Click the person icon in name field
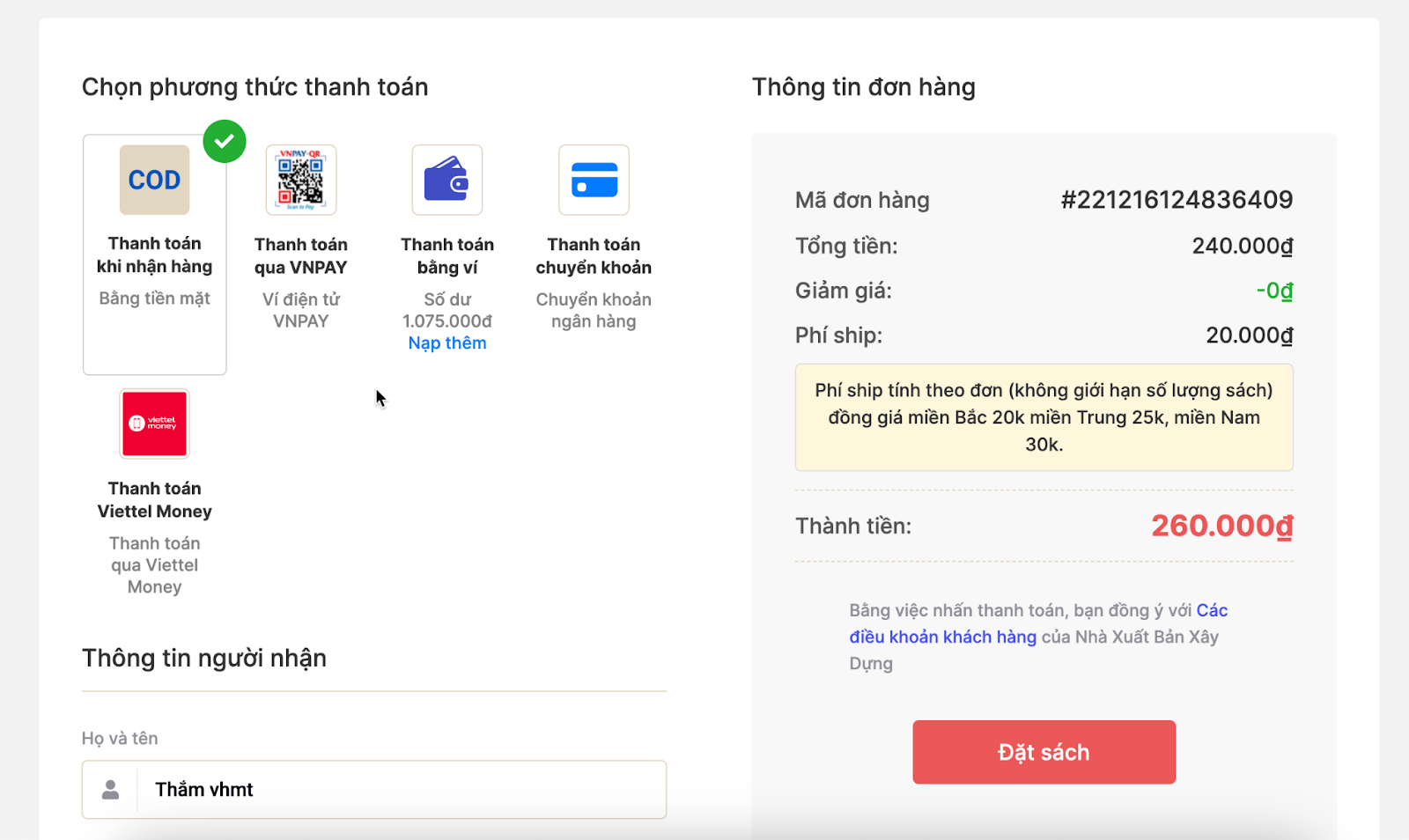Screen dimensions: 1409x840 point(110,790)
